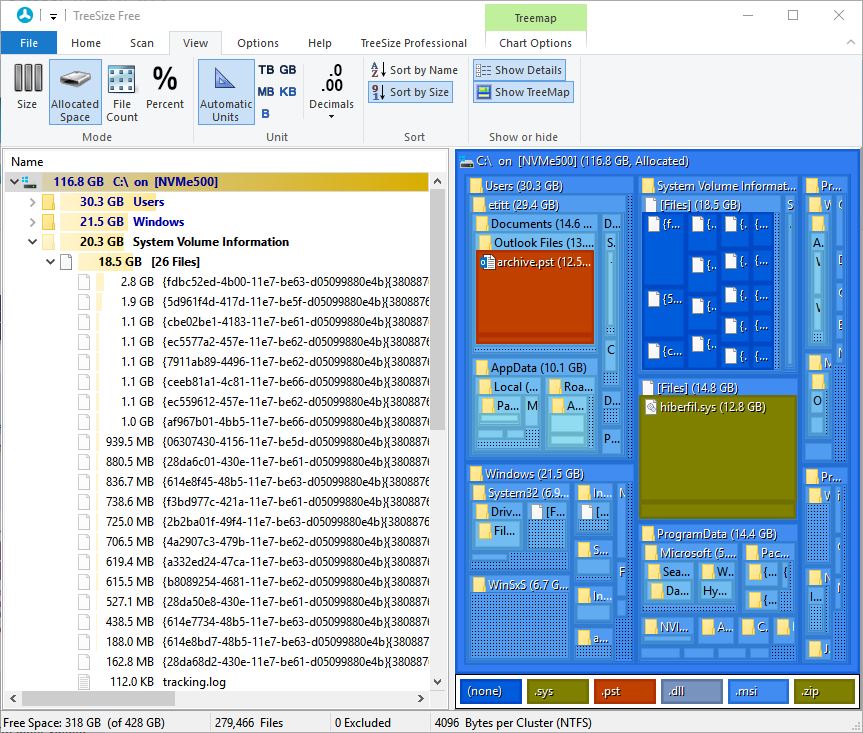The image size is (863, 733).
Task: Set unit to TB
Action: coord(266,70)
